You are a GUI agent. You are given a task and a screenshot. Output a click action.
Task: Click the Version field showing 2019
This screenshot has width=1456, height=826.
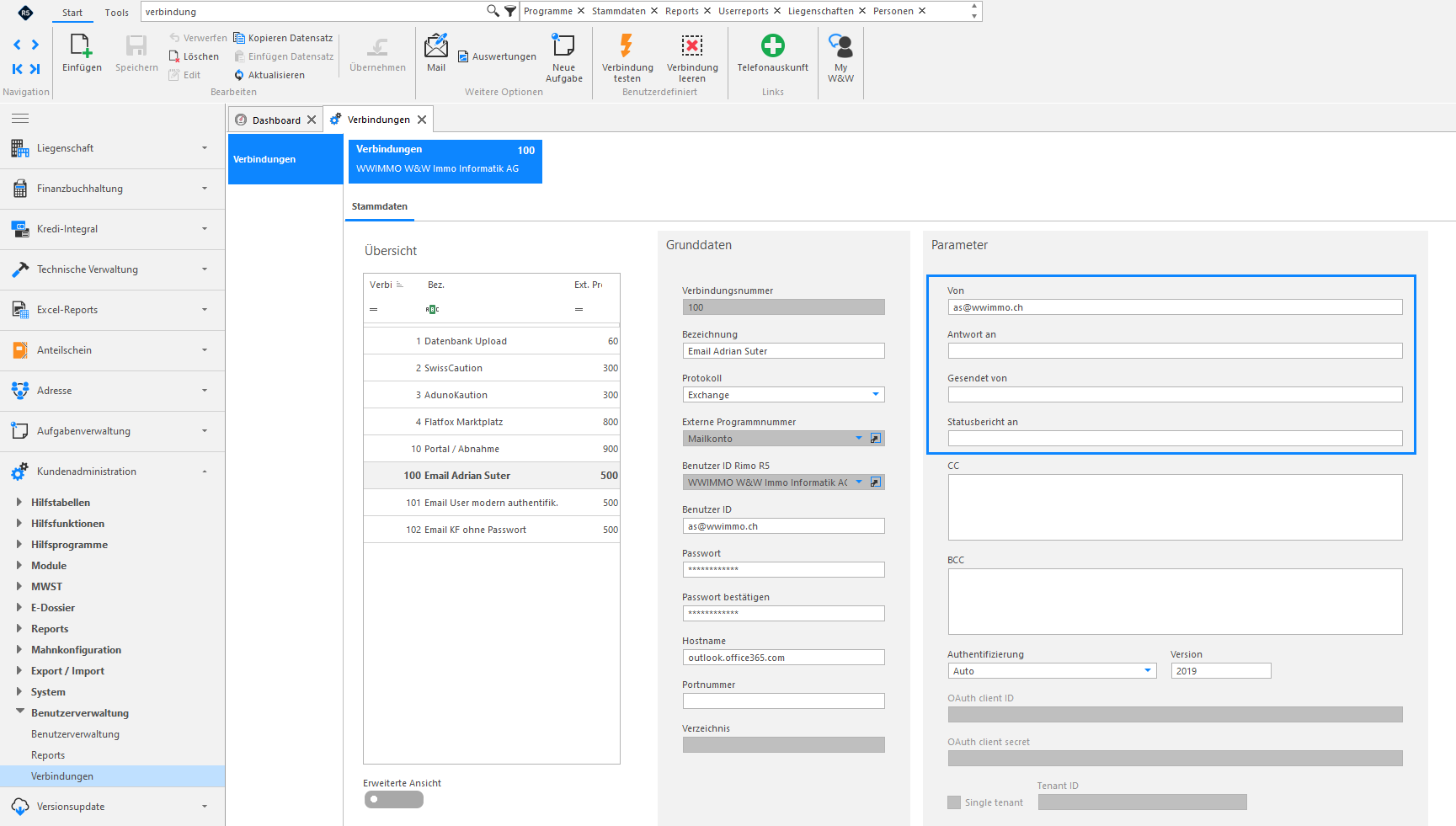(1220, 671)
